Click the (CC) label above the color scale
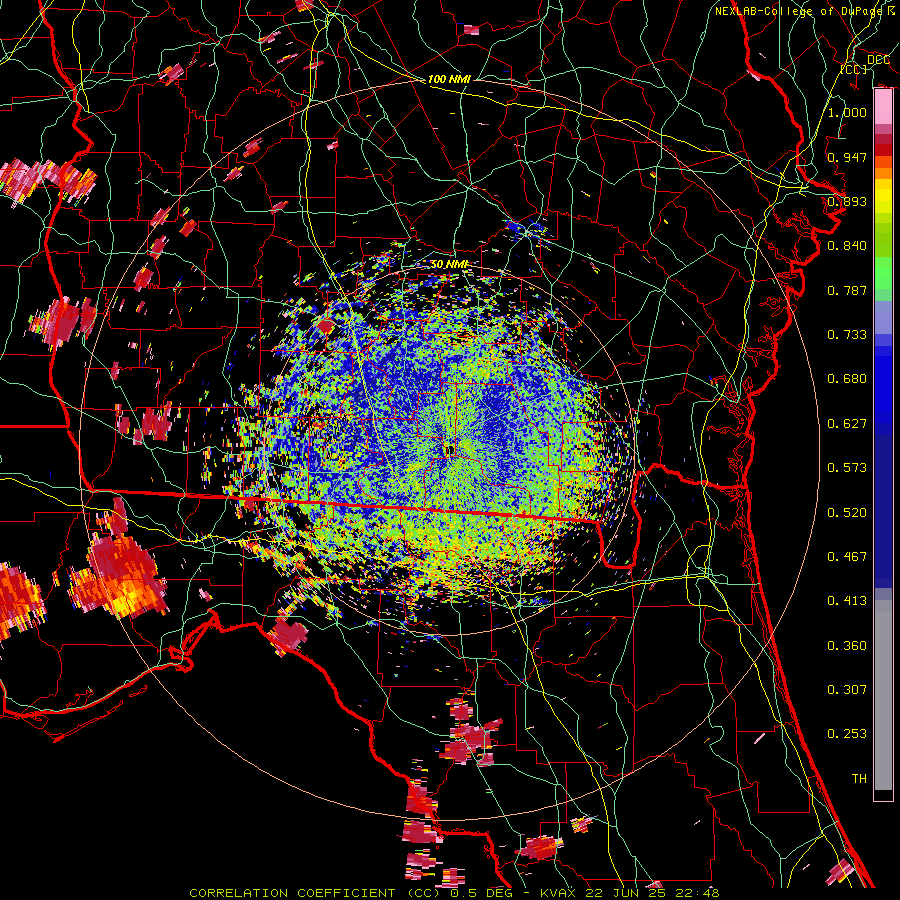 (x=854, y=69)
